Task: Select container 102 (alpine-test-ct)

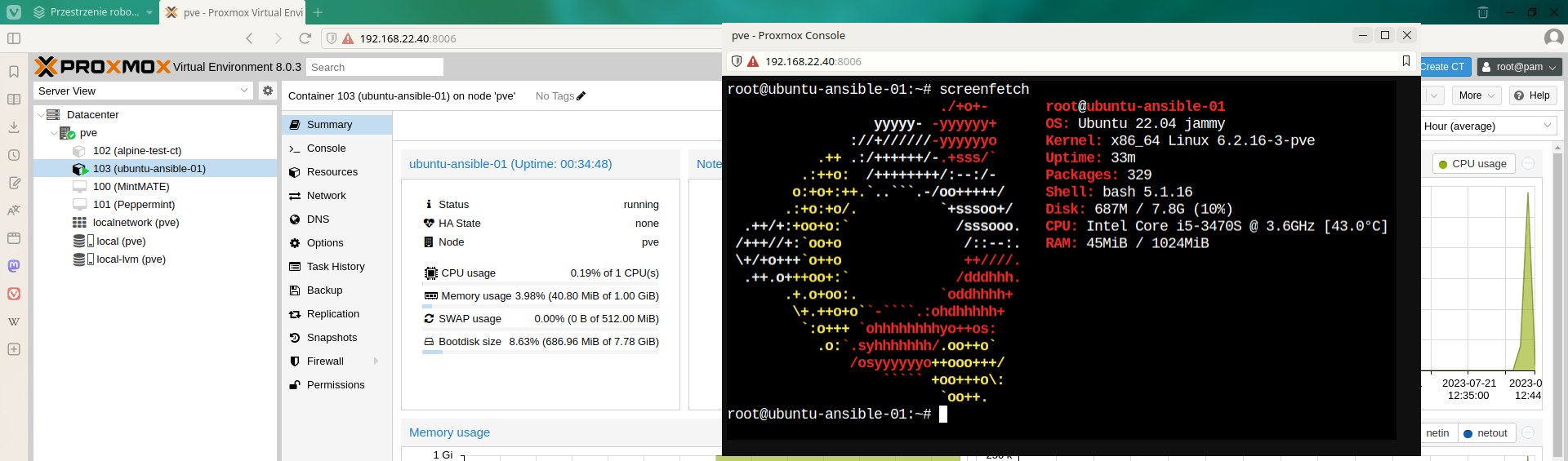Action: (155, 151)
